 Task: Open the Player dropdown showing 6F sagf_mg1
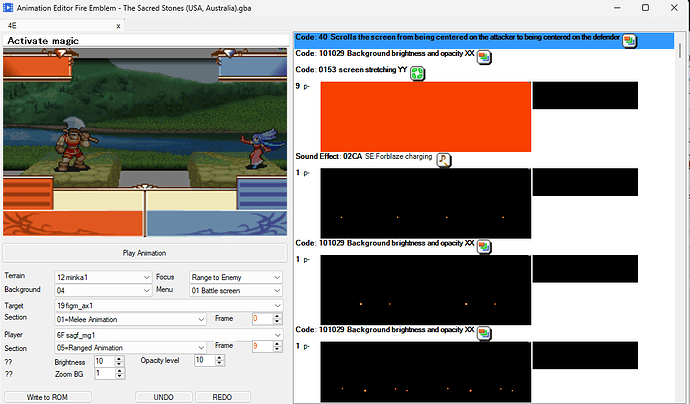[169, 335]
